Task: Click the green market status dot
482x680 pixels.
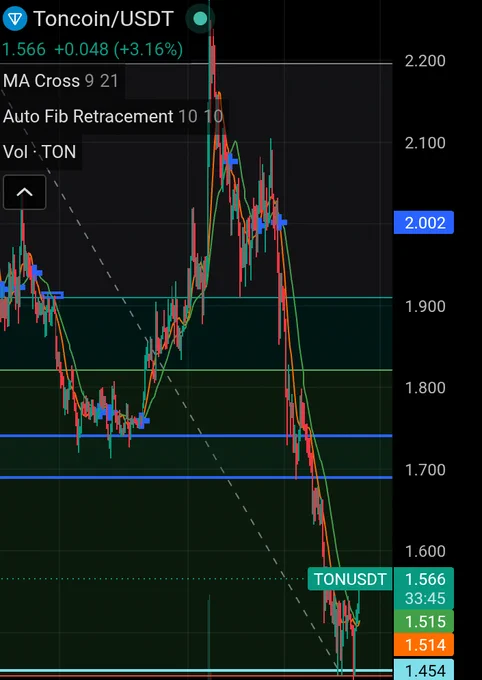Action: pyautogui.click(x=200, y=19)
